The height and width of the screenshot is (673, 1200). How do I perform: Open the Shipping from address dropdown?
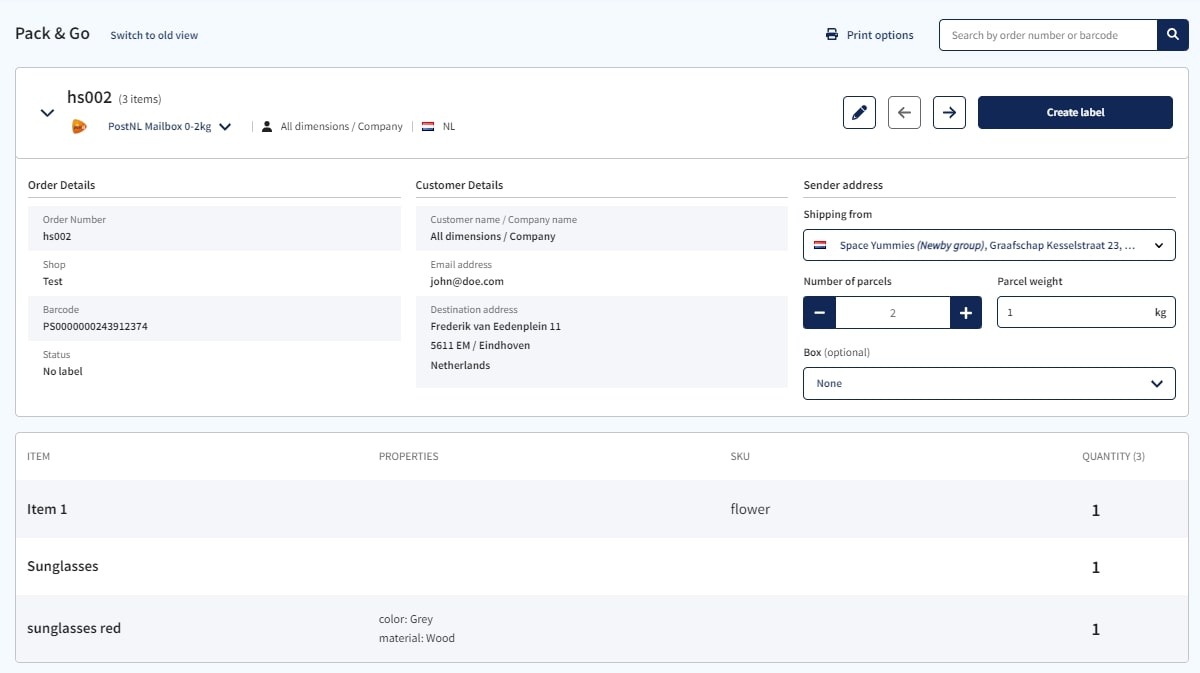[989, 245]
